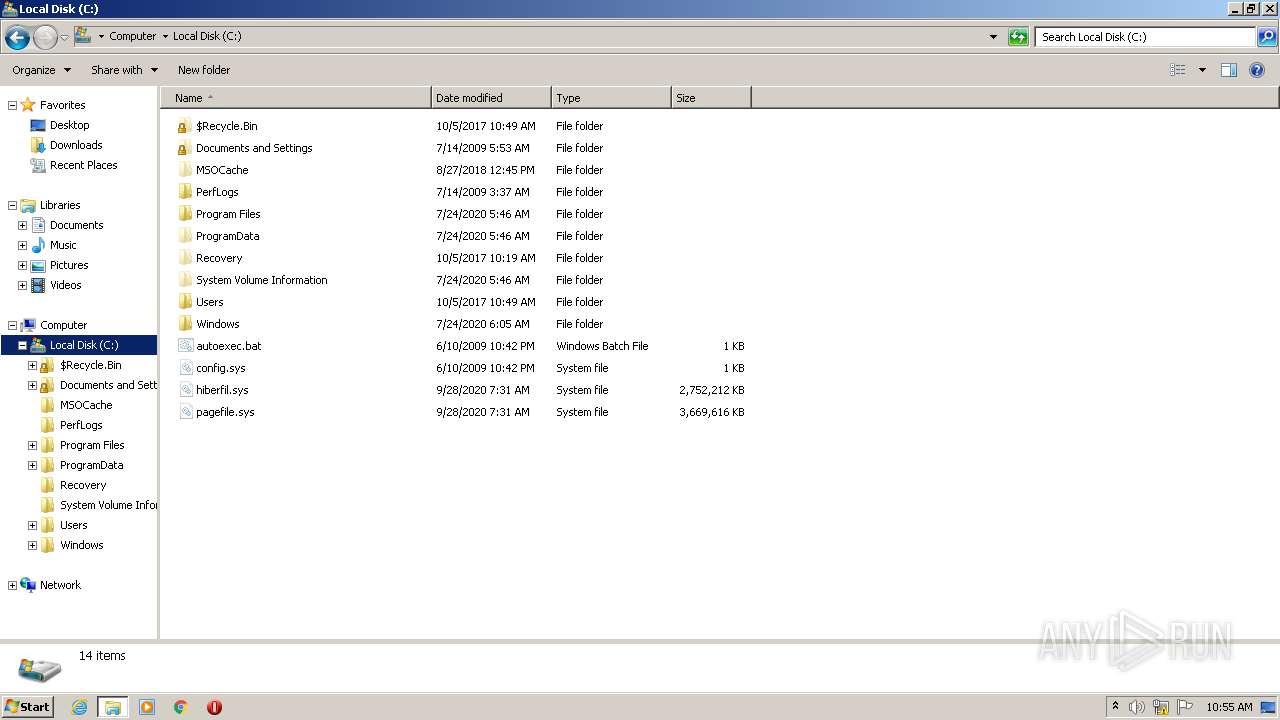Show hidden tray icons arrow

click(x=1116, y=707)
